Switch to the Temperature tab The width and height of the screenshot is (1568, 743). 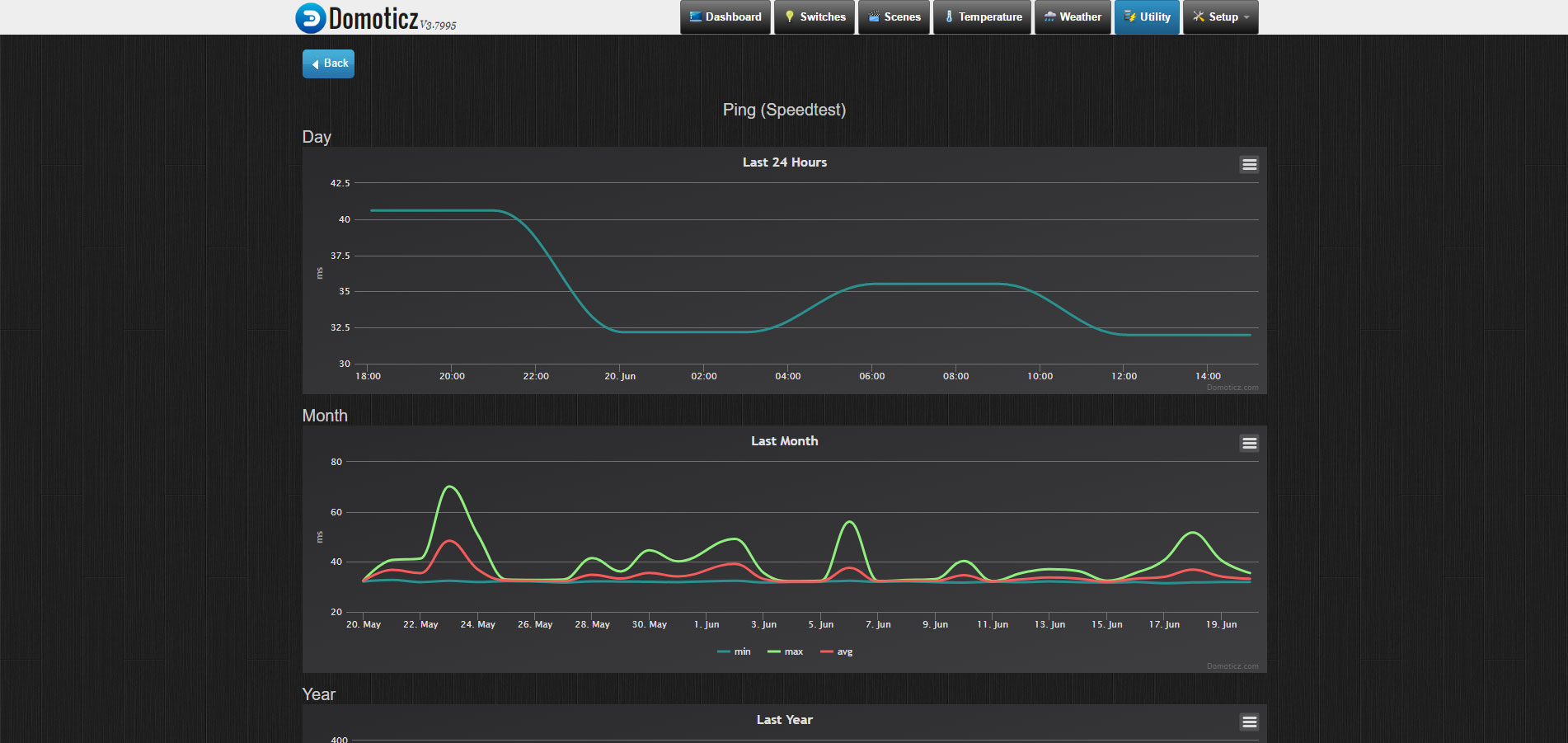tap(982, 16)
